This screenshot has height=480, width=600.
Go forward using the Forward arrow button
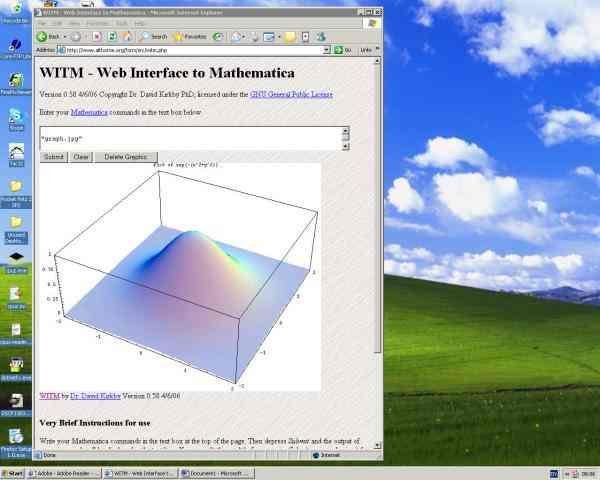[76, 37]
